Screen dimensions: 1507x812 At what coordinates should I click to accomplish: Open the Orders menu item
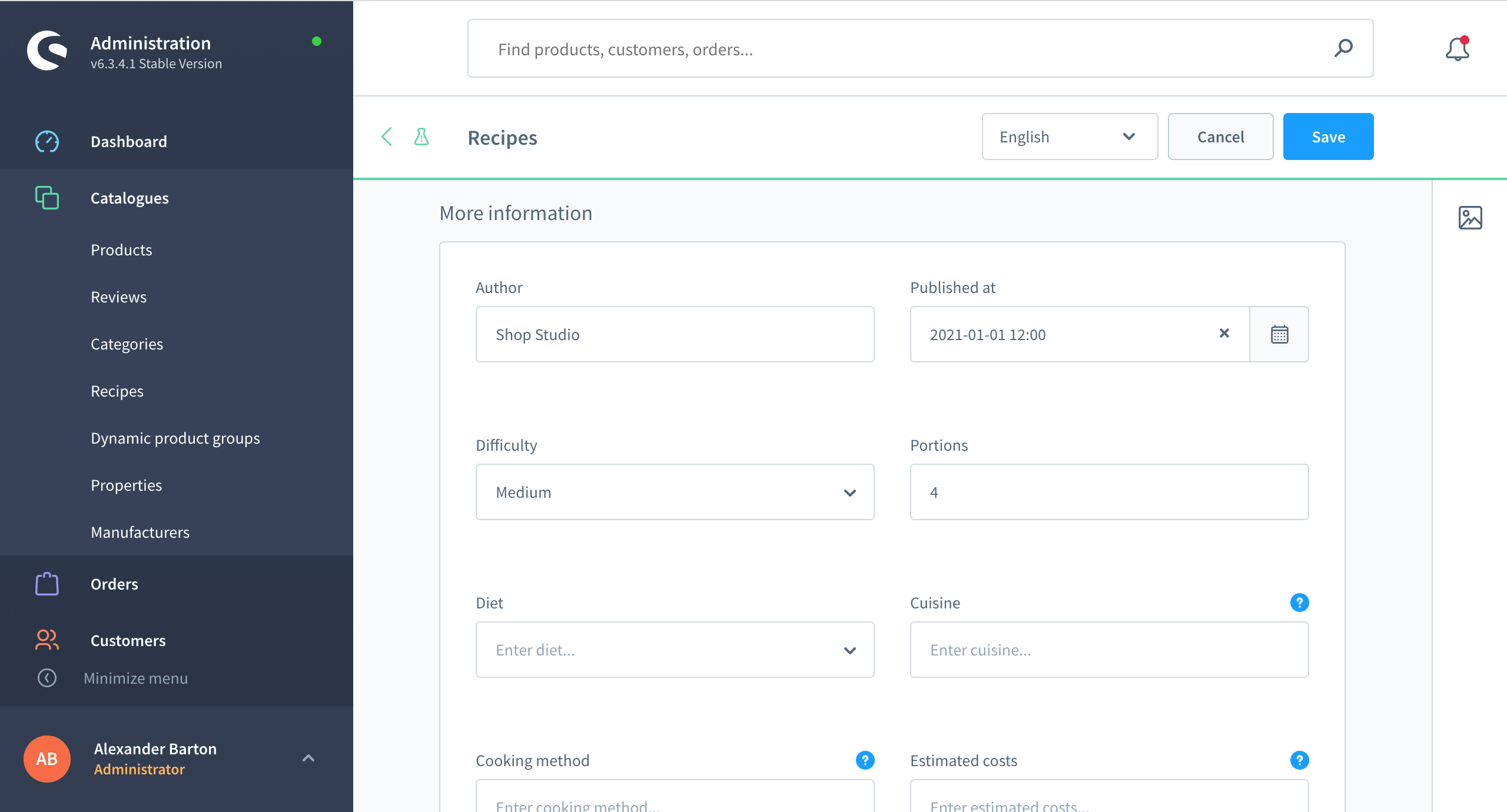tap(114, 584)
